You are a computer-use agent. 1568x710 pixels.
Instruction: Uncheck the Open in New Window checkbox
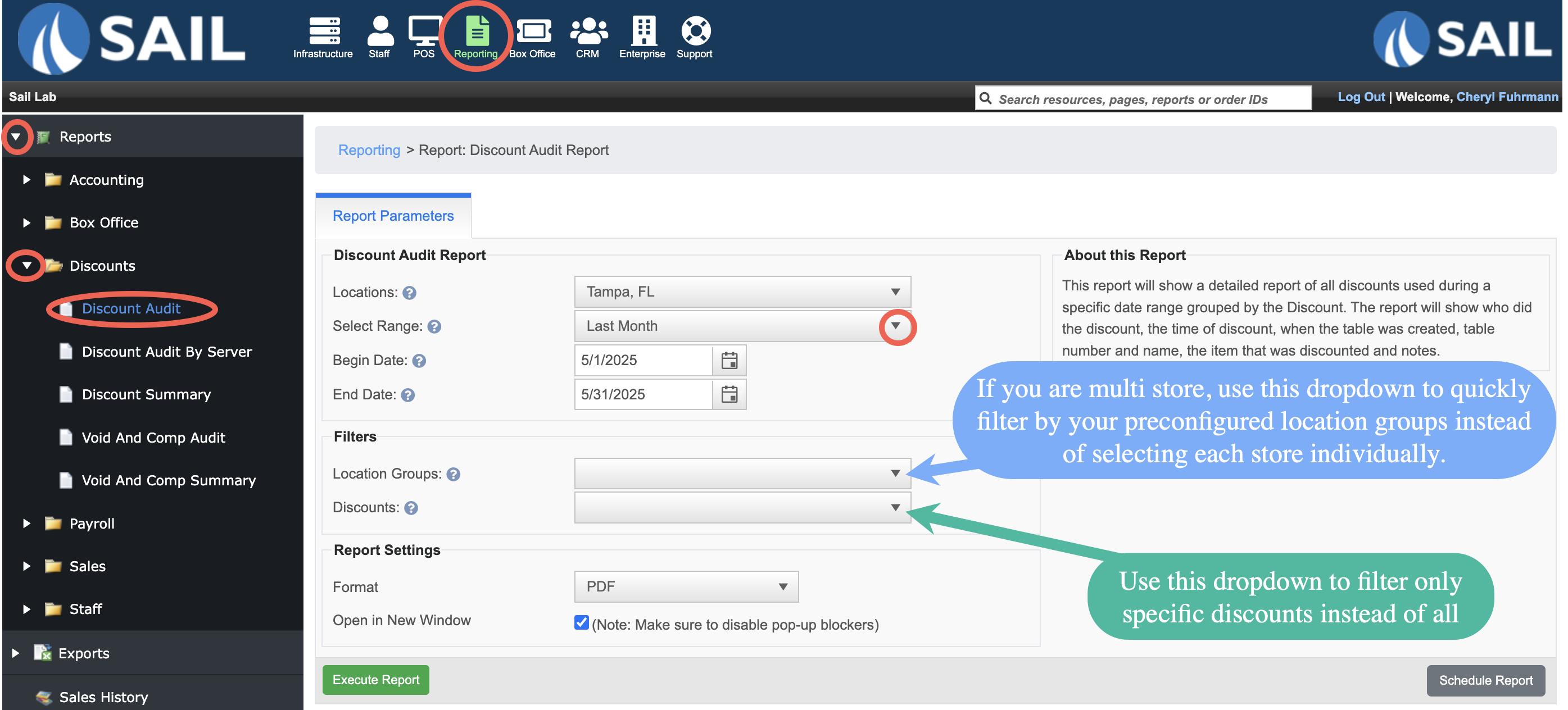(581, 622)
